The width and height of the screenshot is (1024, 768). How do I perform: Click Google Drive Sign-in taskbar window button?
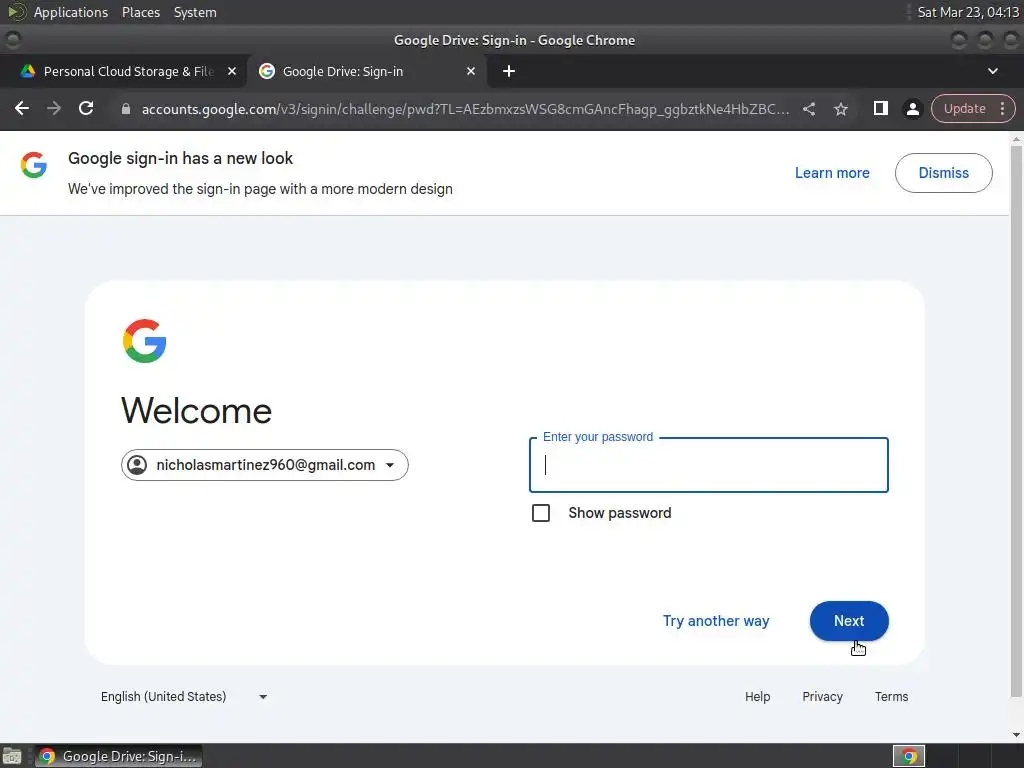tap(118, 756)
